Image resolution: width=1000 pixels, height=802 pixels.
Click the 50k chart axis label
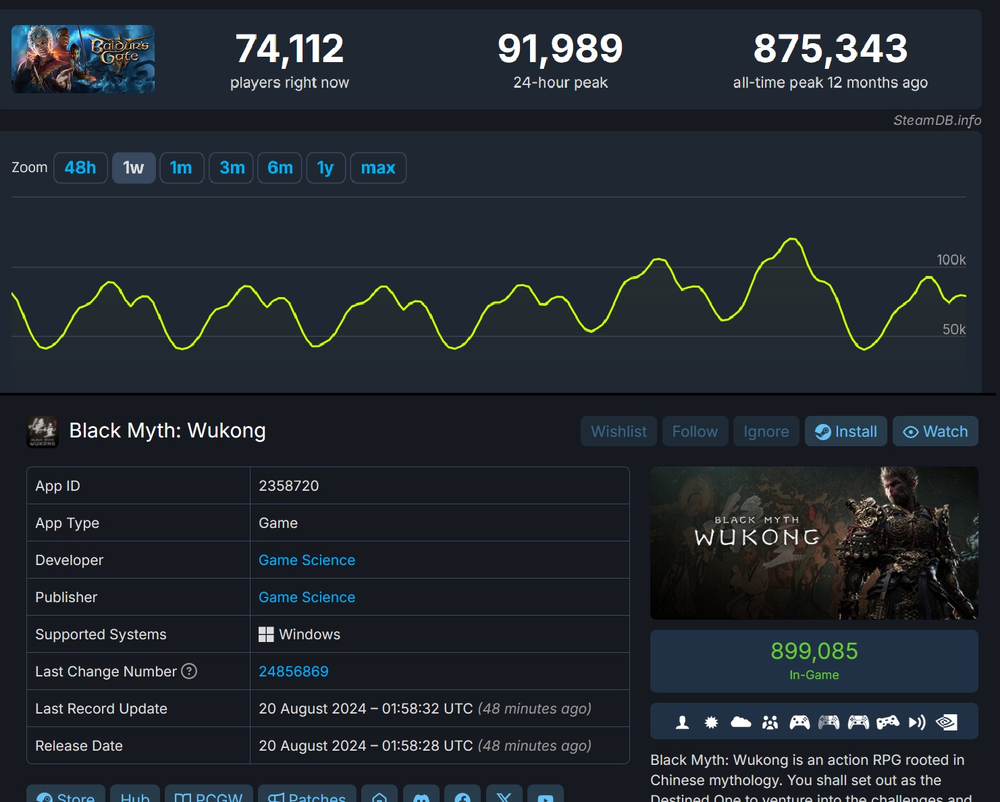pos(954,329)
